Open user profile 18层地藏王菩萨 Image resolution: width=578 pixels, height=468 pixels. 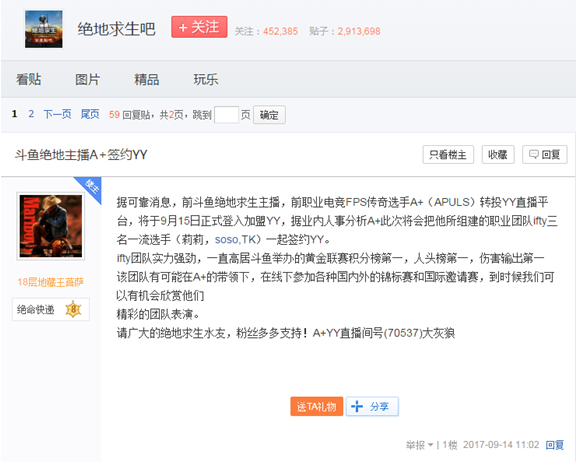click(51, 282)
